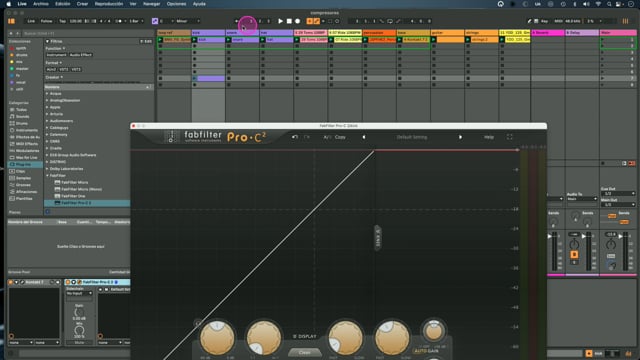Collapse the FabFilter plug-in folder

(x=47, y=176)
